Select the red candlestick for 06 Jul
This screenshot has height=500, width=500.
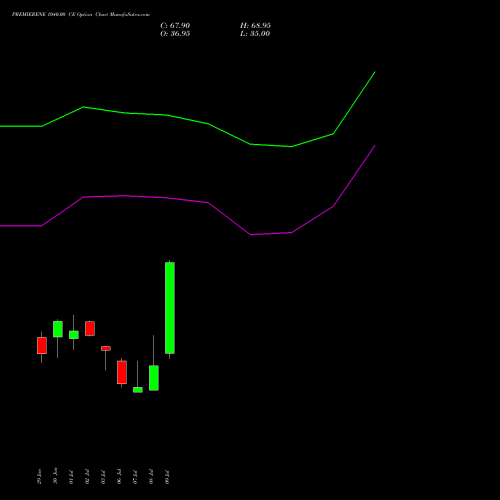[x=122, y=372]
